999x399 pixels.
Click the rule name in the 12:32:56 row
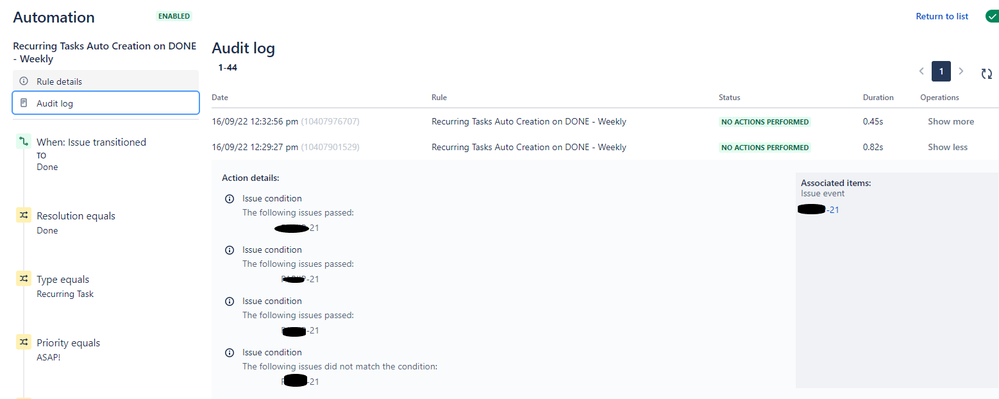[x=529, y=122]
